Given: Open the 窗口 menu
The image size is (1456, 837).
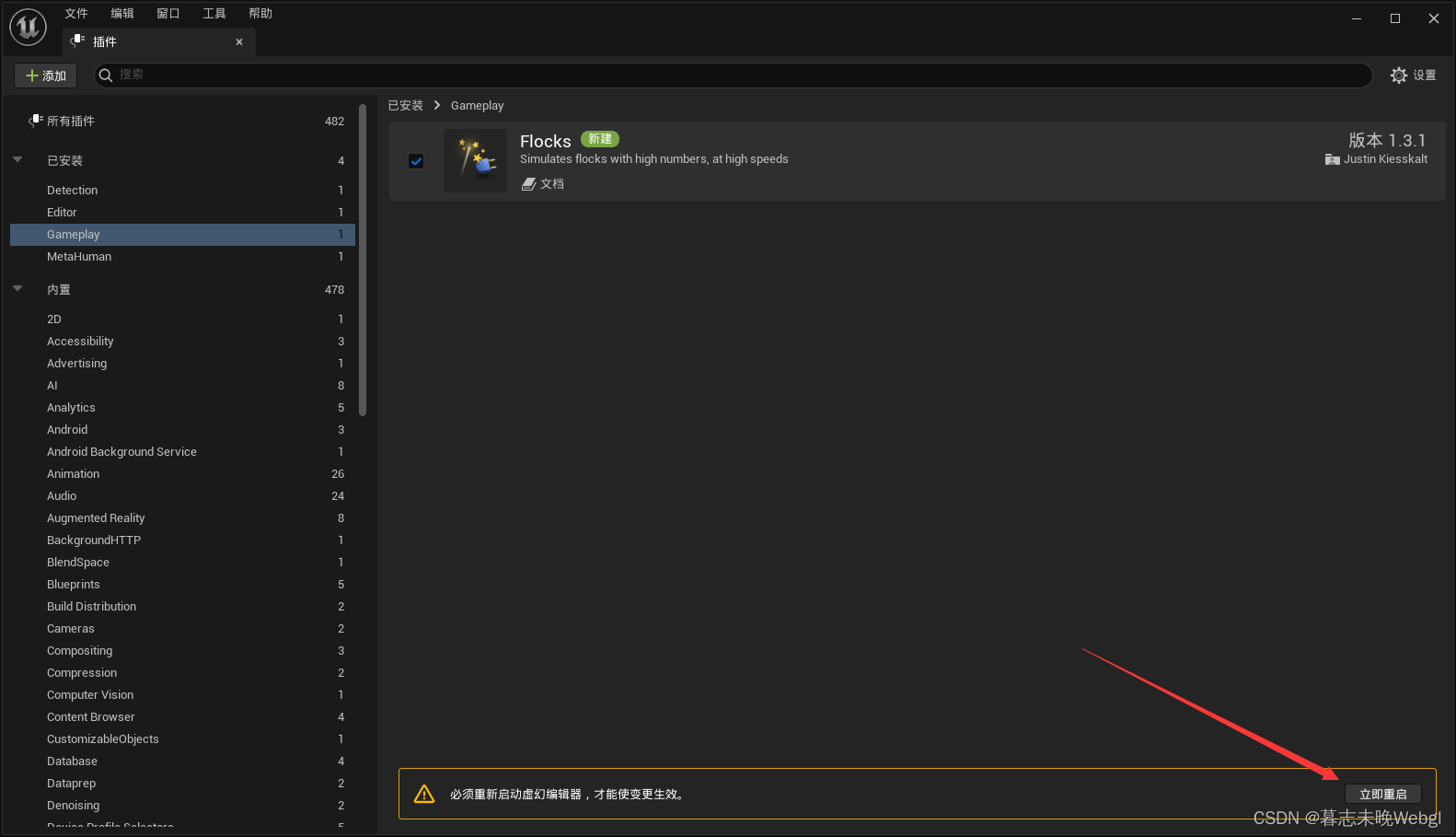Looking at the screenshot, I should (168, 13).
